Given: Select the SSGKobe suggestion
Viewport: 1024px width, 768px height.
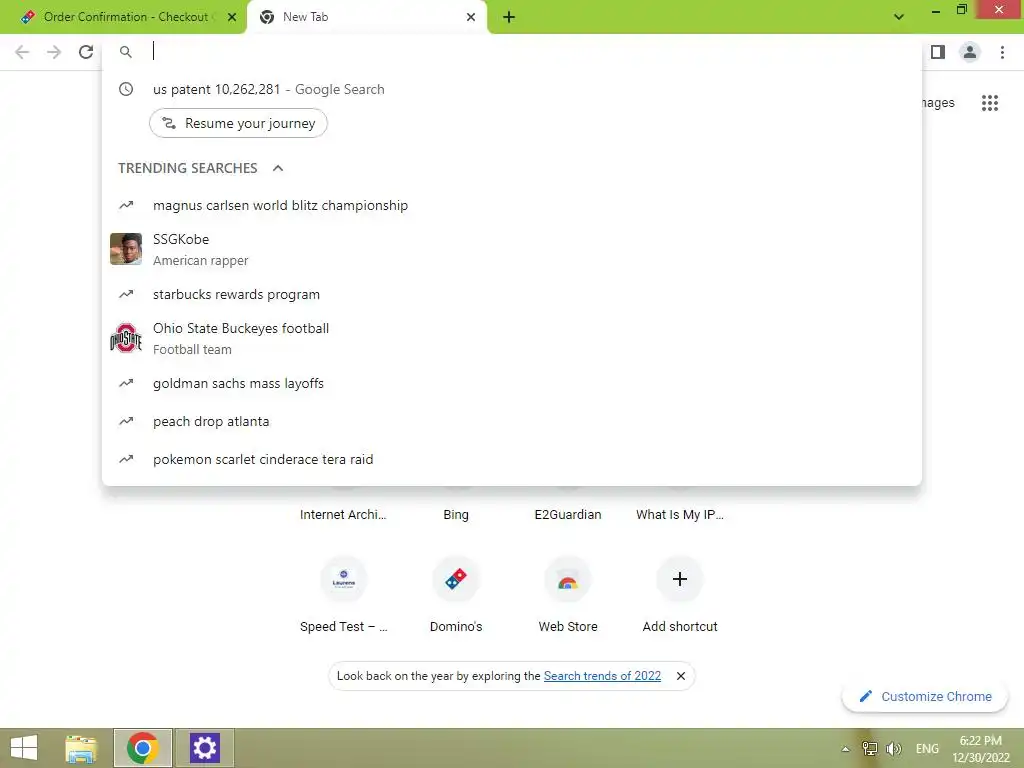Looking at the screenshot, I should pyautogui.click(x=512, y=249).
